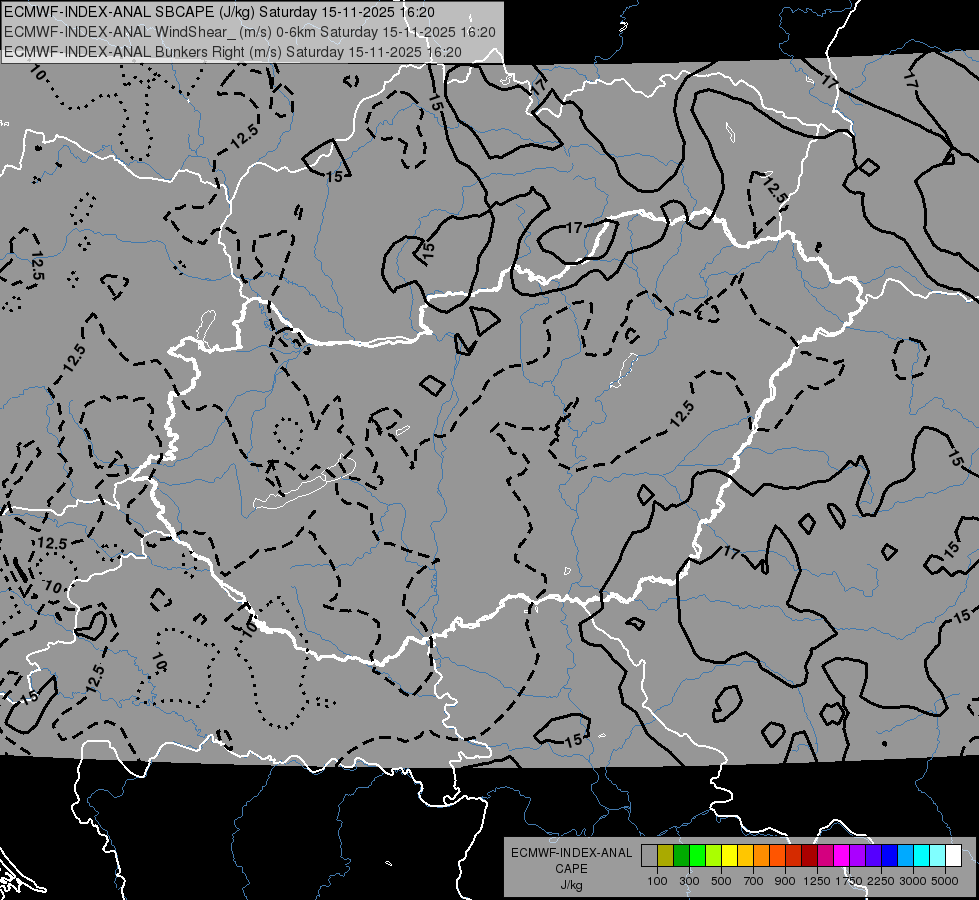Click the white legend swatch
Image resolution: width=979 pixels, height=900 pixels.
(953, 855)
